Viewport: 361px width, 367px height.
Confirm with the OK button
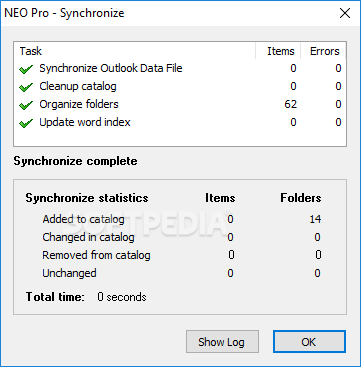tap(309, 342)
